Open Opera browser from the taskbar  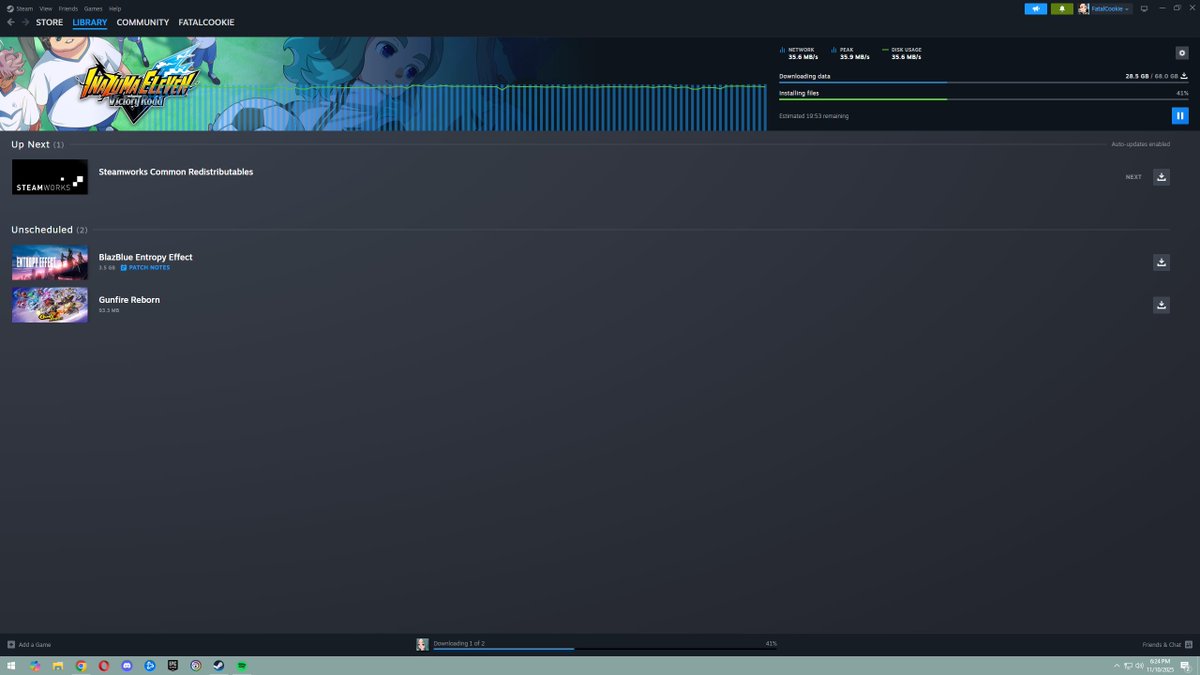click(104, 666)
